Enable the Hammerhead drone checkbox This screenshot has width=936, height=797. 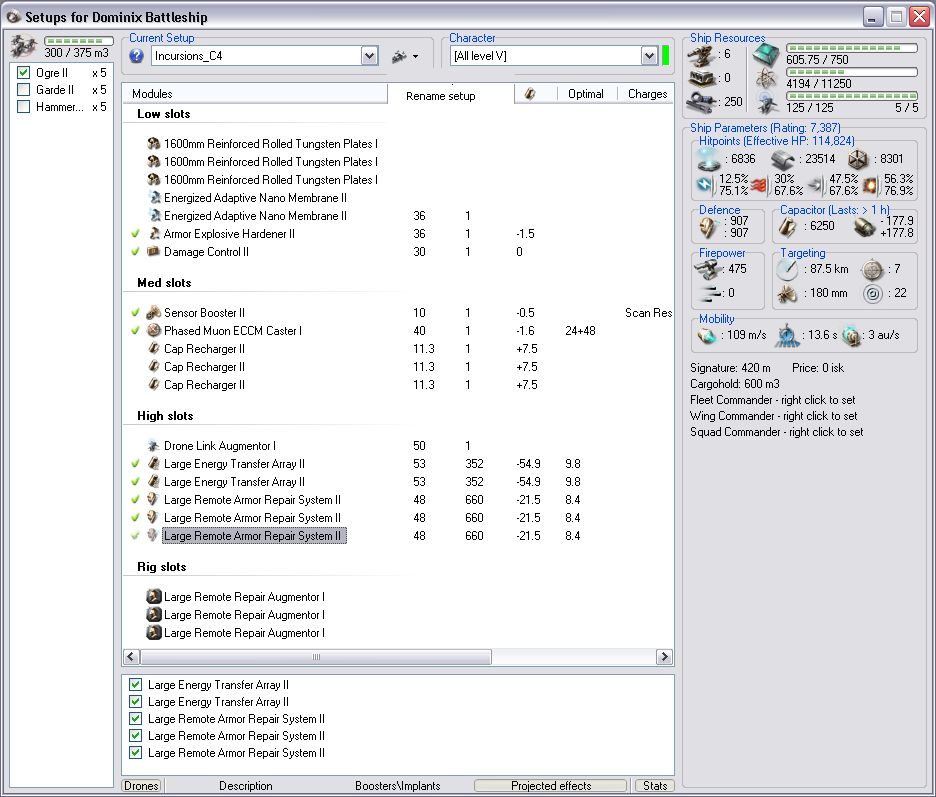[x=23, y=107]
